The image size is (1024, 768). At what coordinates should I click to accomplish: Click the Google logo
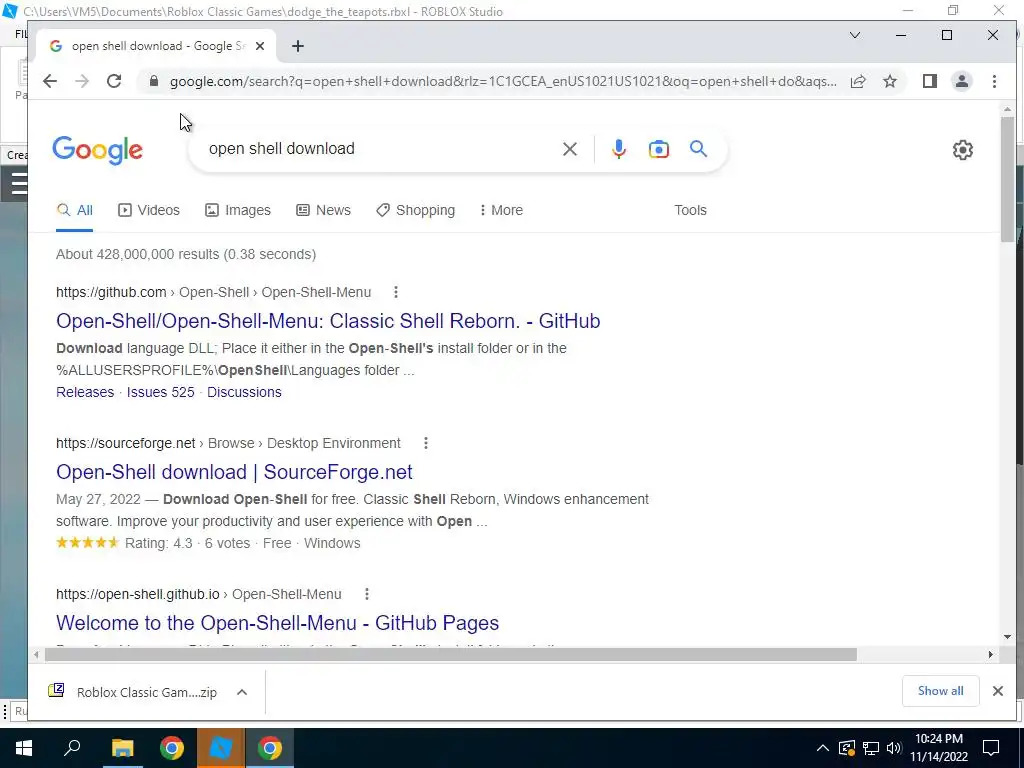click(x=97, y=150)
